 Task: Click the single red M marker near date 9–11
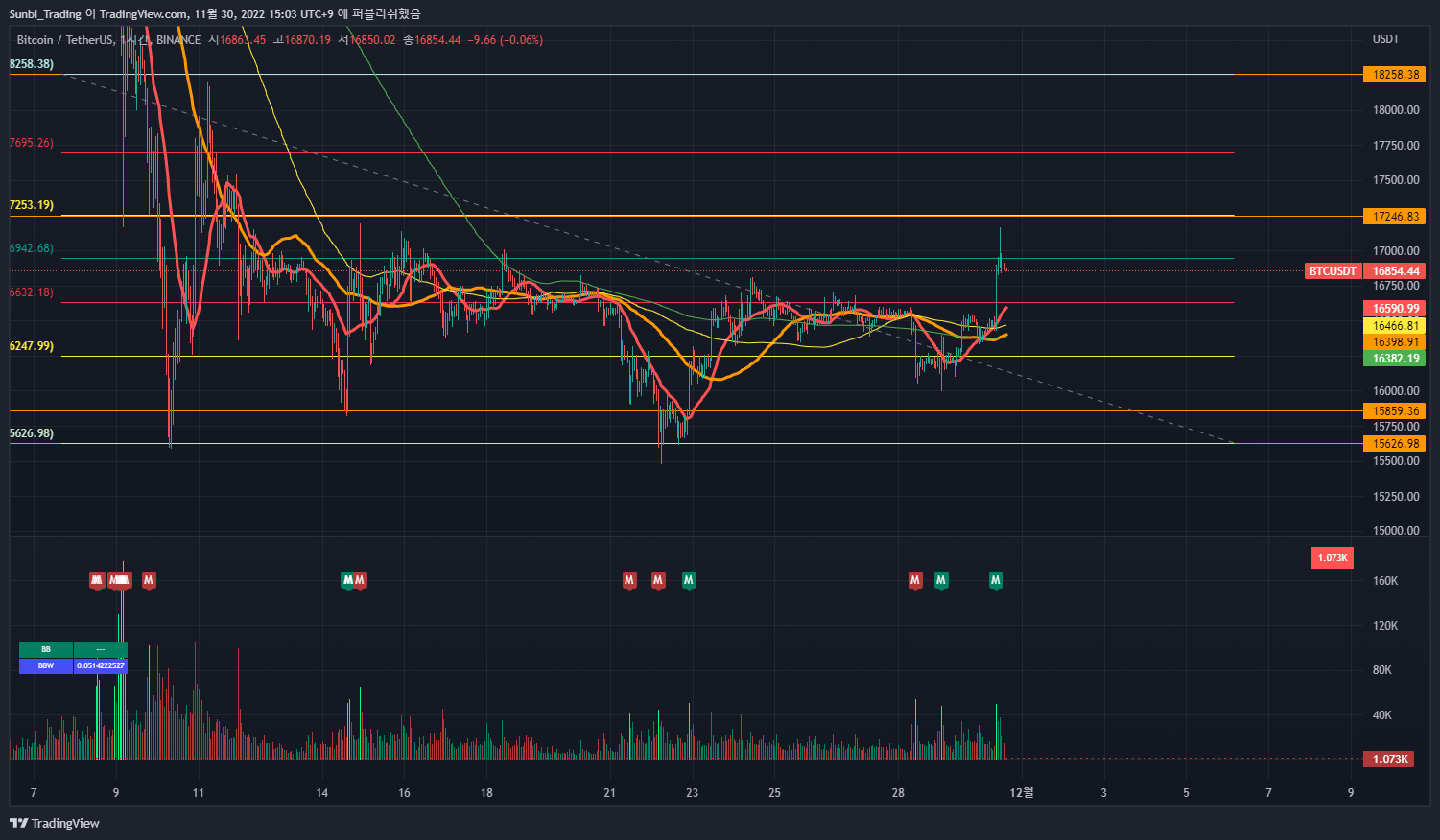point(149,580)
